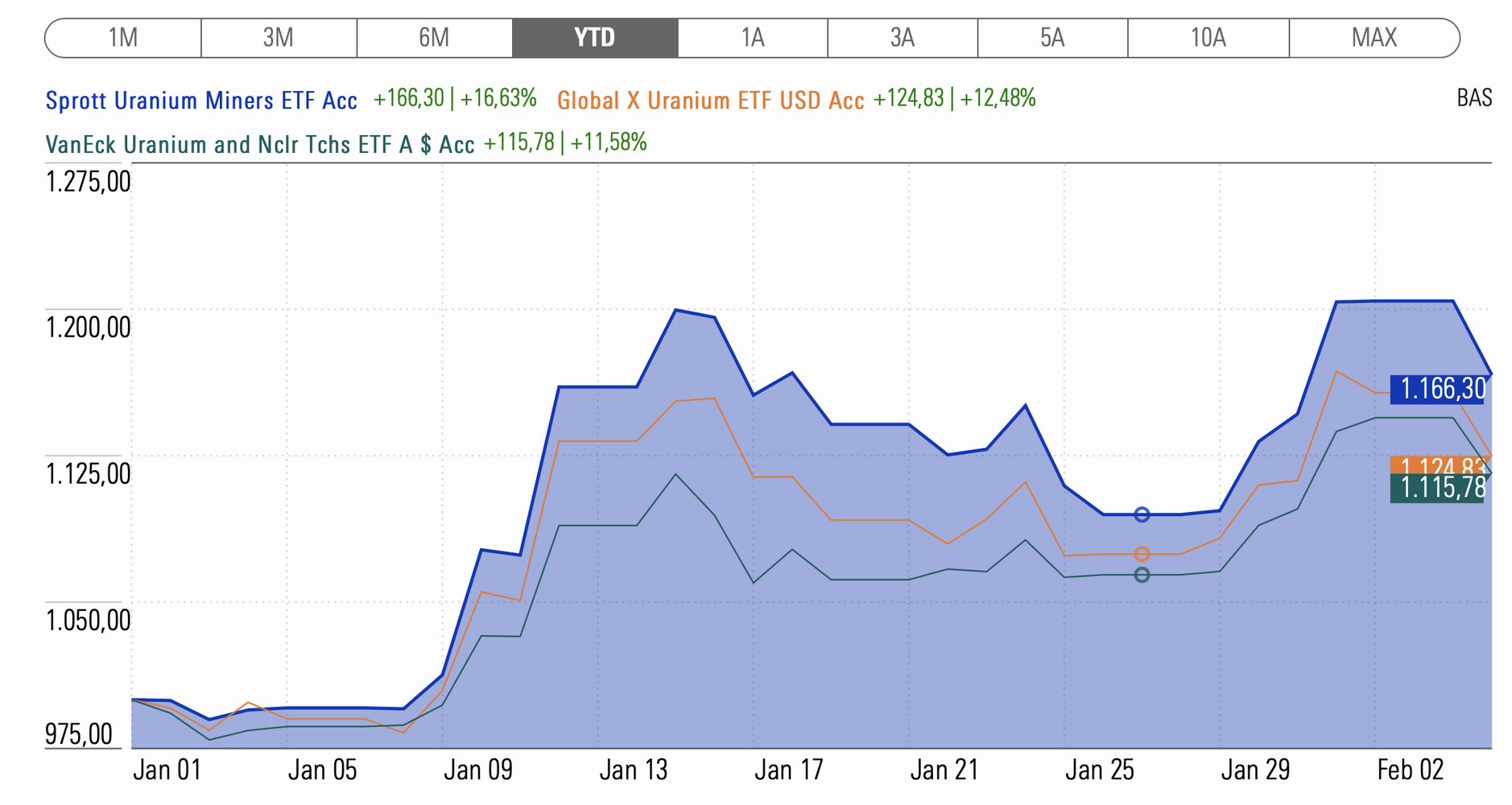Click the Jan 01 date label

(x=167, y=770)
